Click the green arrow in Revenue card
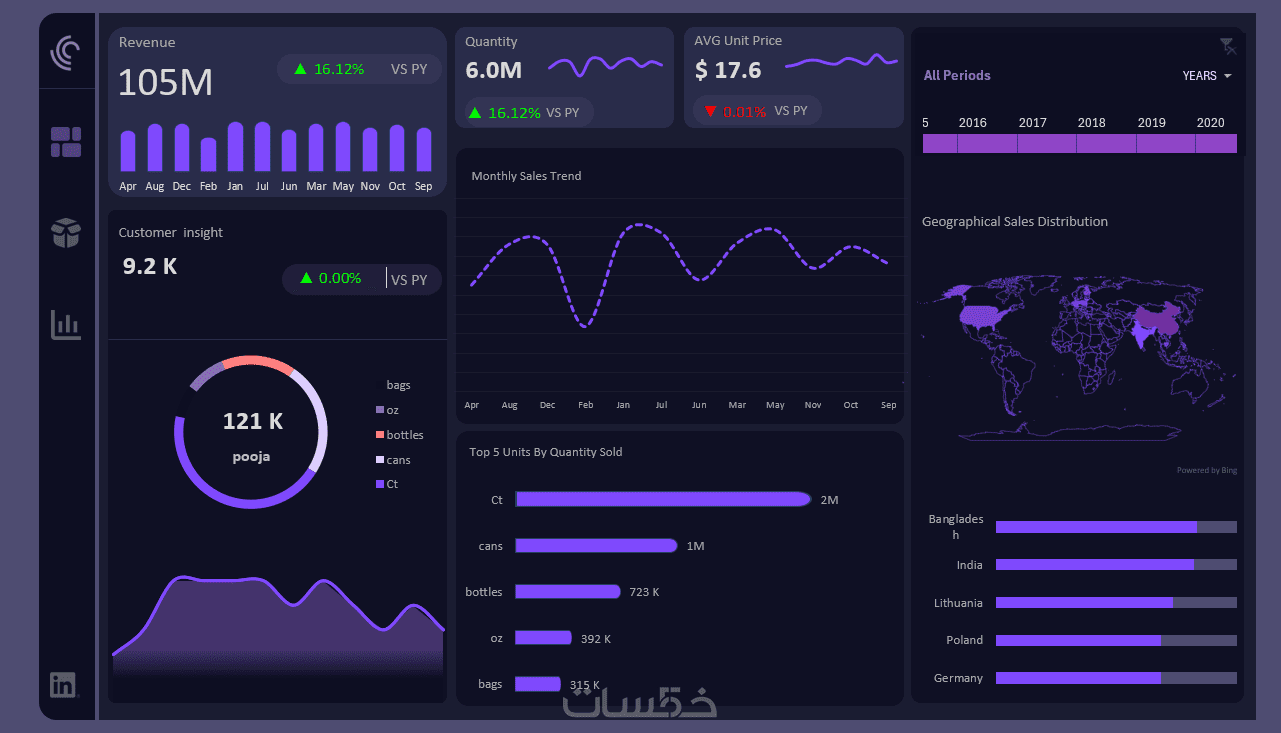Image resolution: width=1281 pixels, height=733 pixels. 300,69
